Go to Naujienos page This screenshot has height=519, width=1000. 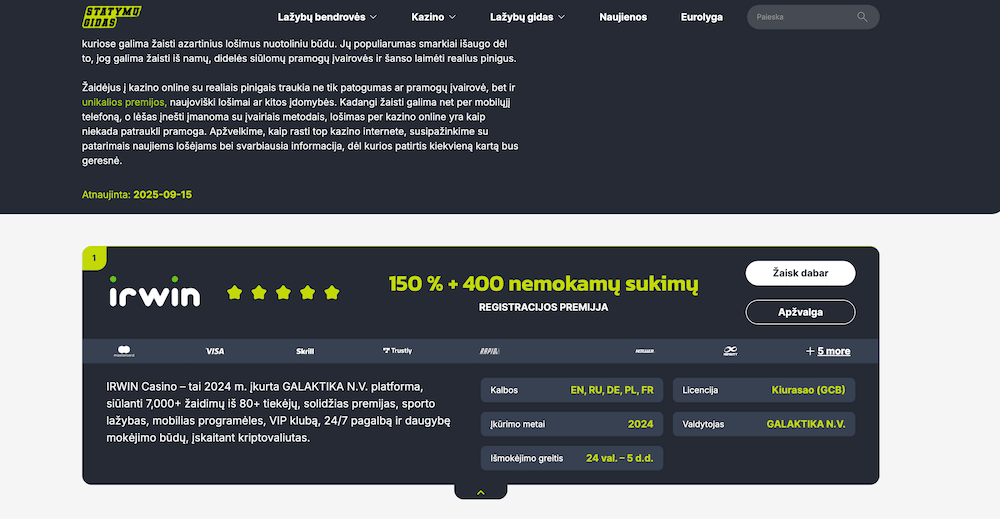[x=623, y=17]
